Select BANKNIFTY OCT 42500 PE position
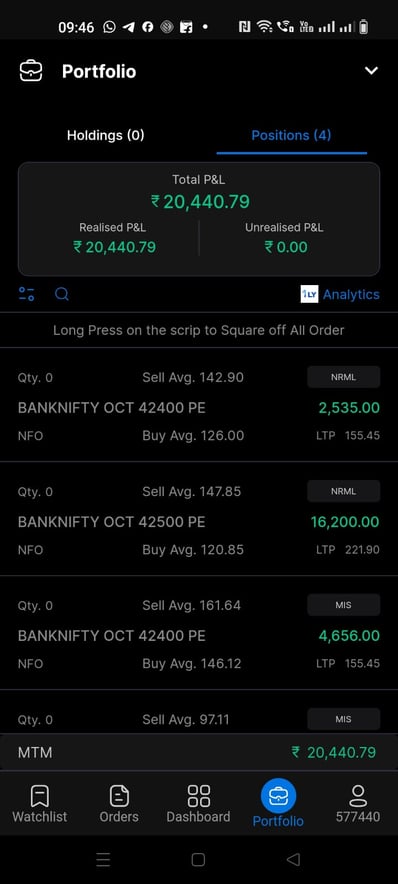Viewport: 398px width, 884px height. click(x=199, y=519)
